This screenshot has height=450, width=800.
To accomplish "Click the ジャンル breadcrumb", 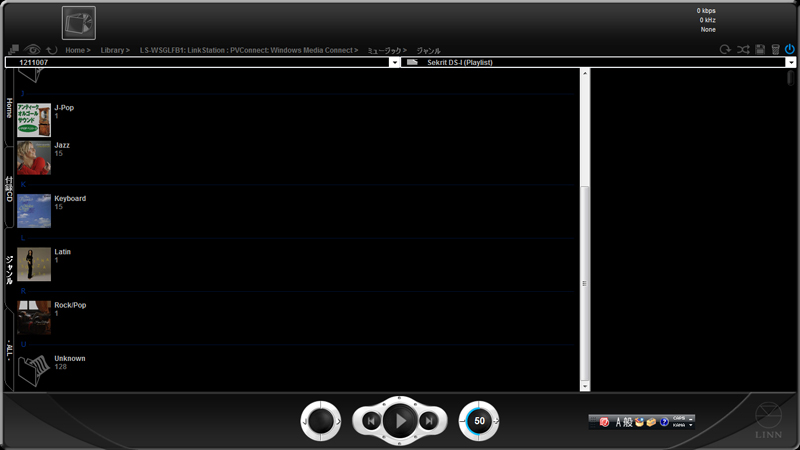I will [x=428, y=50].
